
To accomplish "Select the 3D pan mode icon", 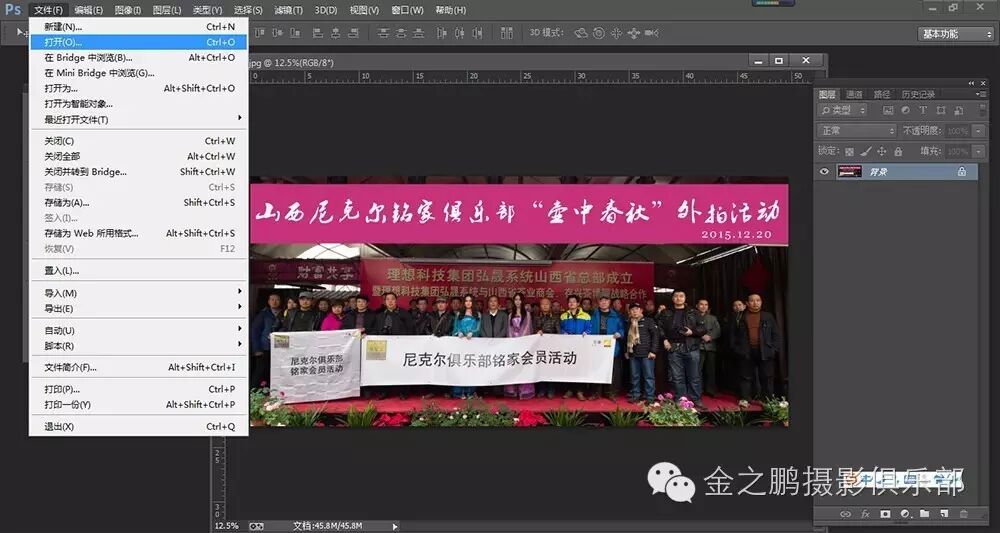I will 616,33.
